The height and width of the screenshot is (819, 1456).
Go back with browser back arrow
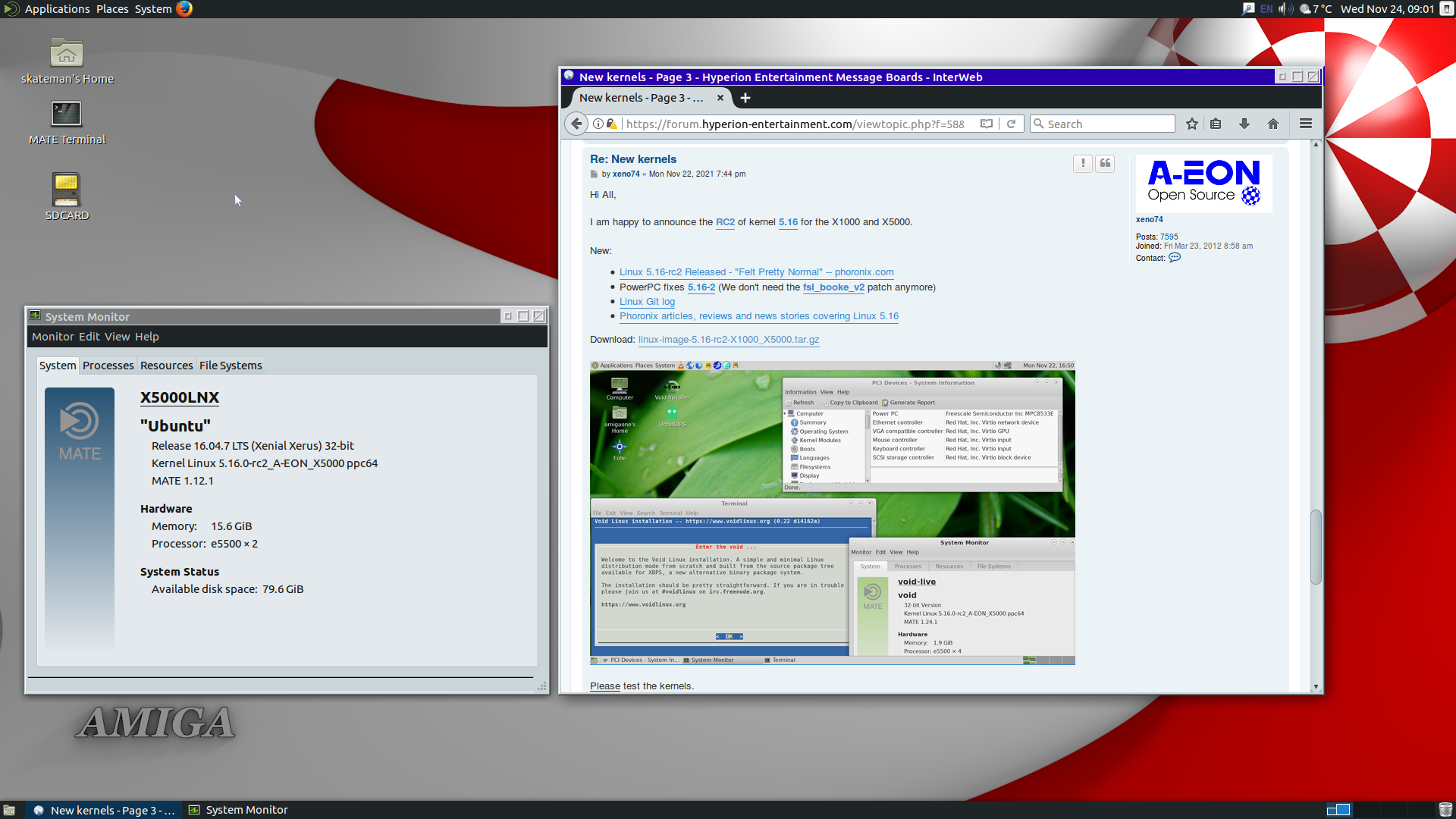pyautogui.click(x=577, y=124)
